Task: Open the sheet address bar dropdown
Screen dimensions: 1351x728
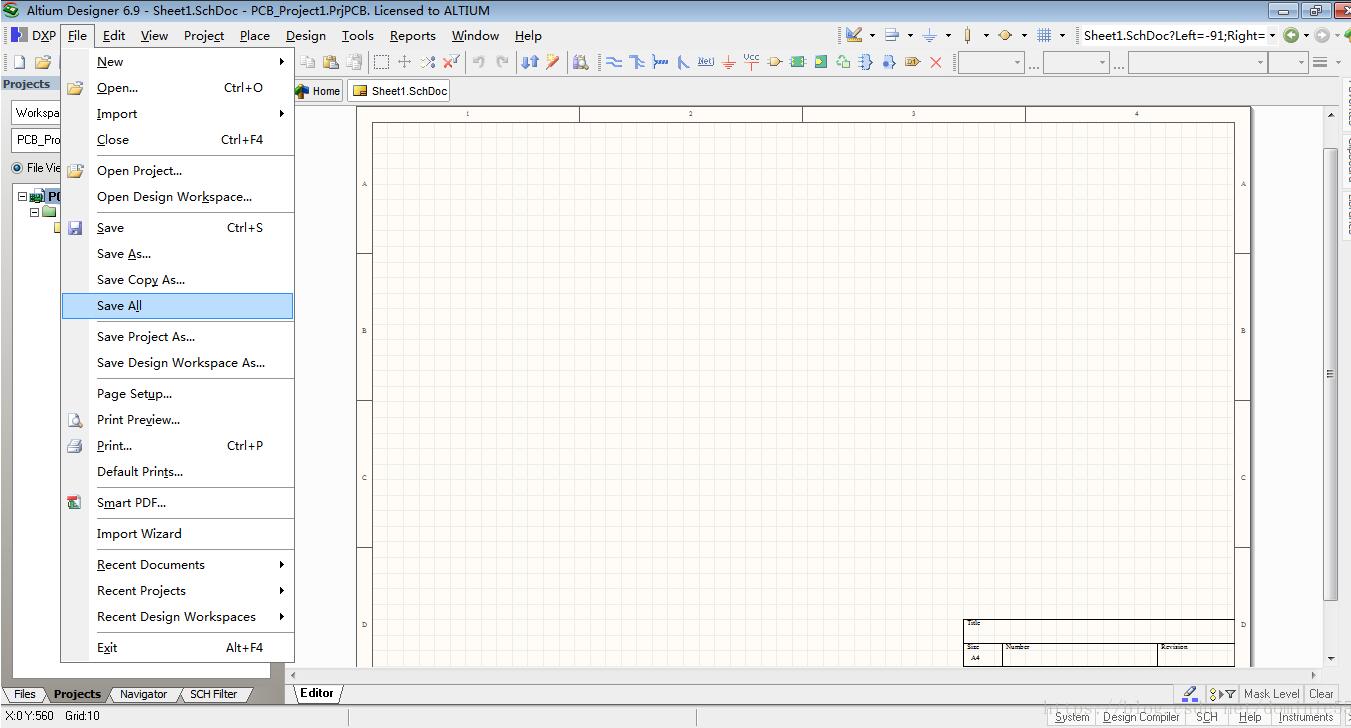Action: [x=1272, y=36]
